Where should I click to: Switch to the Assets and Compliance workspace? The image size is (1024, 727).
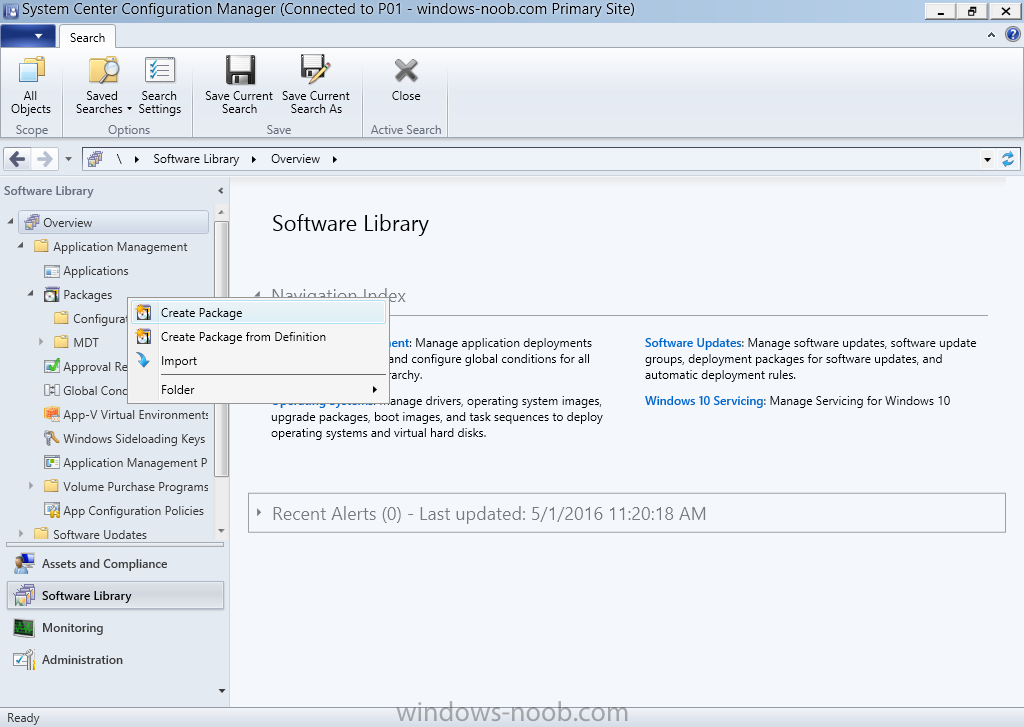click(x=115, y=564)
